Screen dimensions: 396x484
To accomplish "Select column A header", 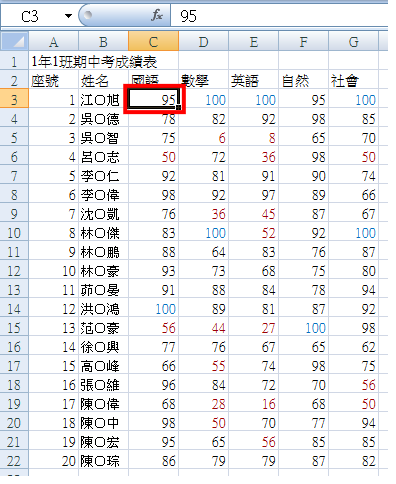I will click(x=54, y=41).
